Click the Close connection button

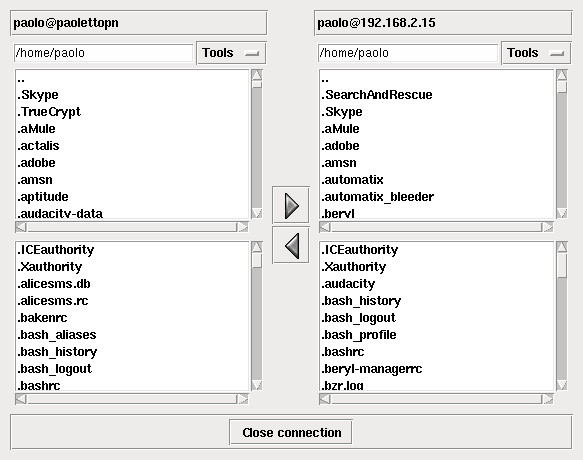[291, 432]
